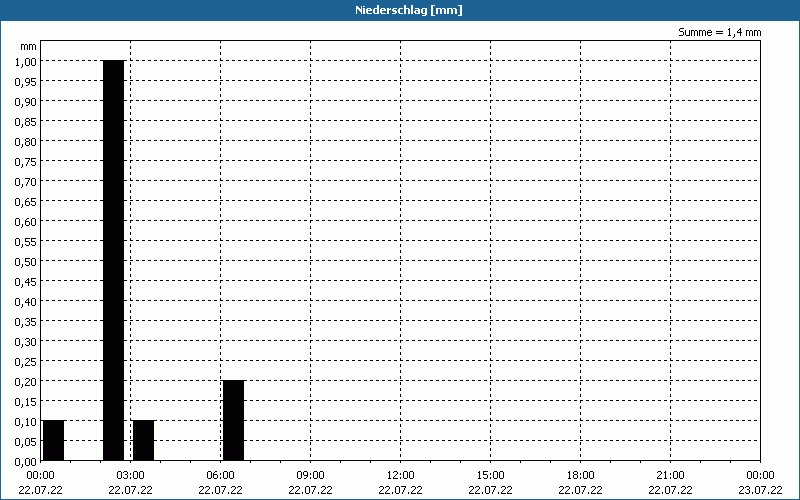This screenshot has width=800, height=500.
Task: Click the 23.07.22 date label
Action: point(760,490)
